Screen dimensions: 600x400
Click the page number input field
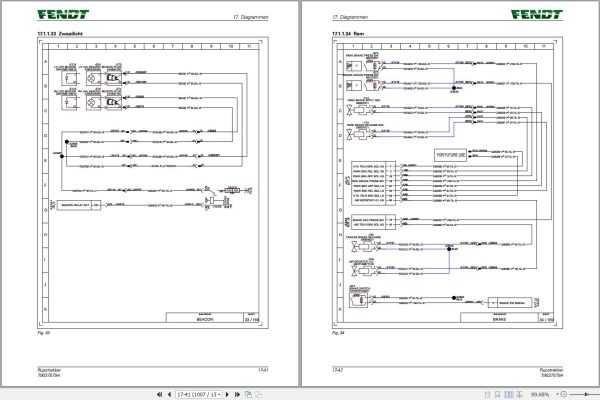click(196, 394)
